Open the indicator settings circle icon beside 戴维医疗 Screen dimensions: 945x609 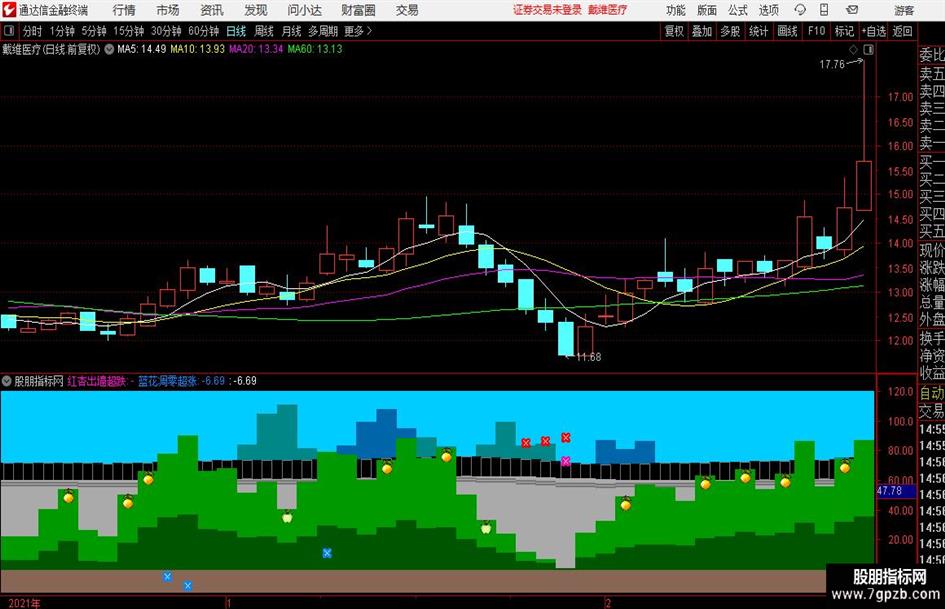click(109, 49)
